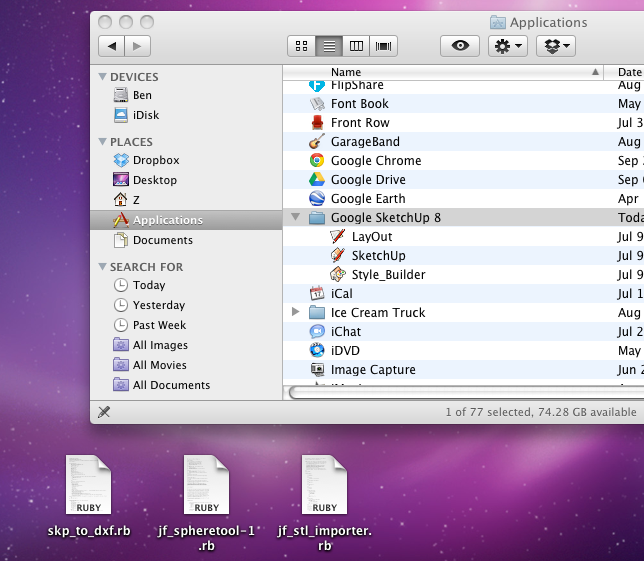Switch to column view
The image size is (644, 561).
coord(356,46)
